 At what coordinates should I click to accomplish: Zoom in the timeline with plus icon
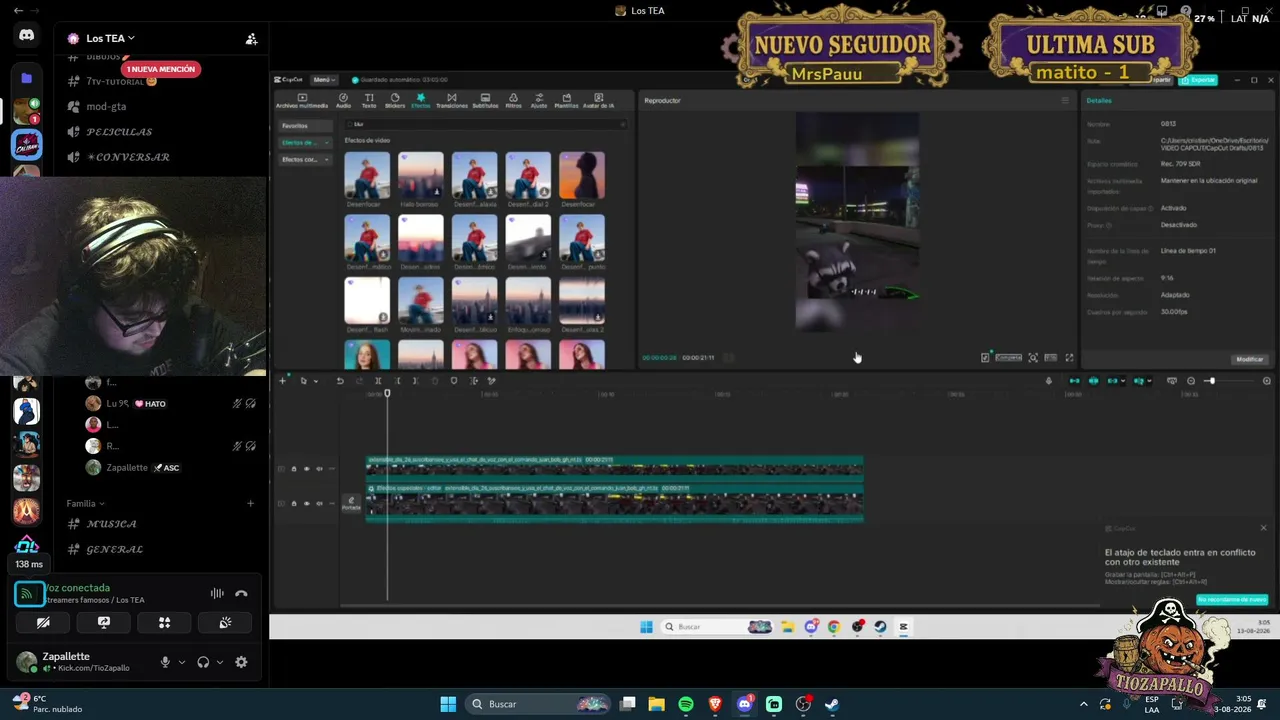[1266, 381]
